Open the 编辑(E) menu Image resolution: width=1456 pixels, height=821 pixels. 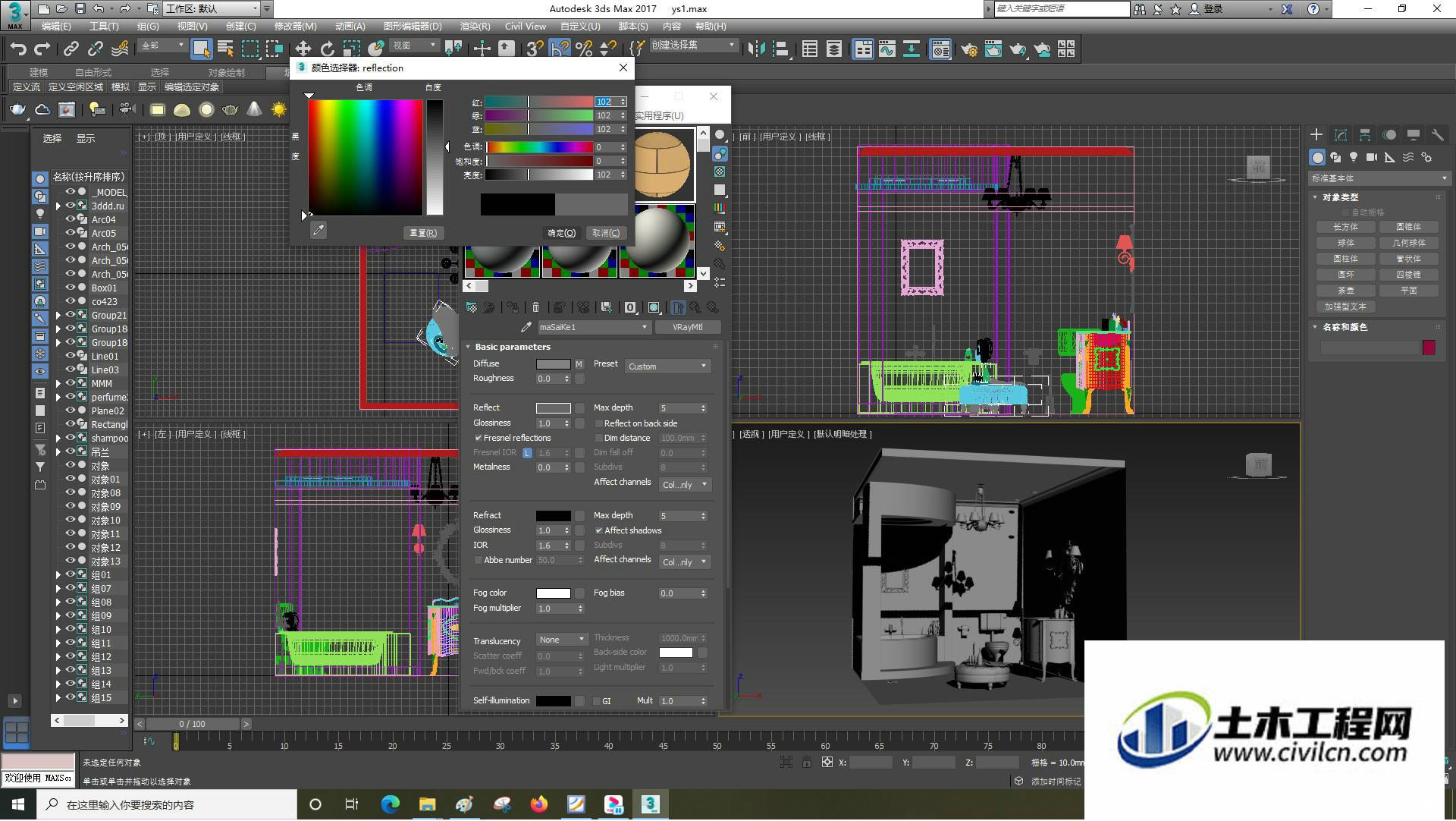pos(56,26)
